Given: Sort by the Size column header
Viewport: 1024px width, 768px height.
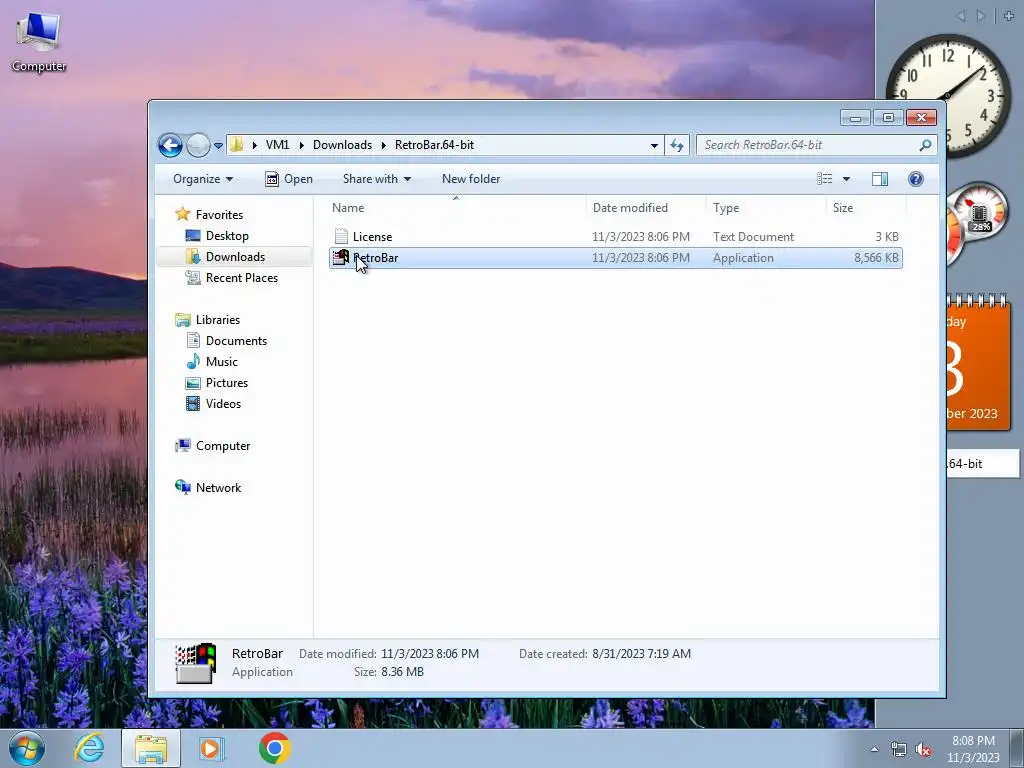Looking at the screenshot, I should point(866,208).
